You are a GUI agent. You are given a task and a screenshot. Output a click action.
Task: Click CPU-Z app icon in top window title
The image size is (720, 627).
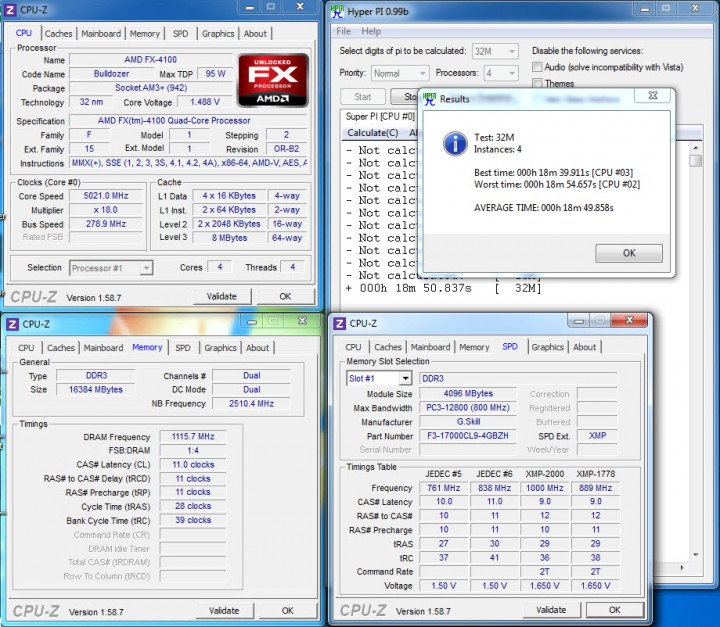click(x=11, y=9)
